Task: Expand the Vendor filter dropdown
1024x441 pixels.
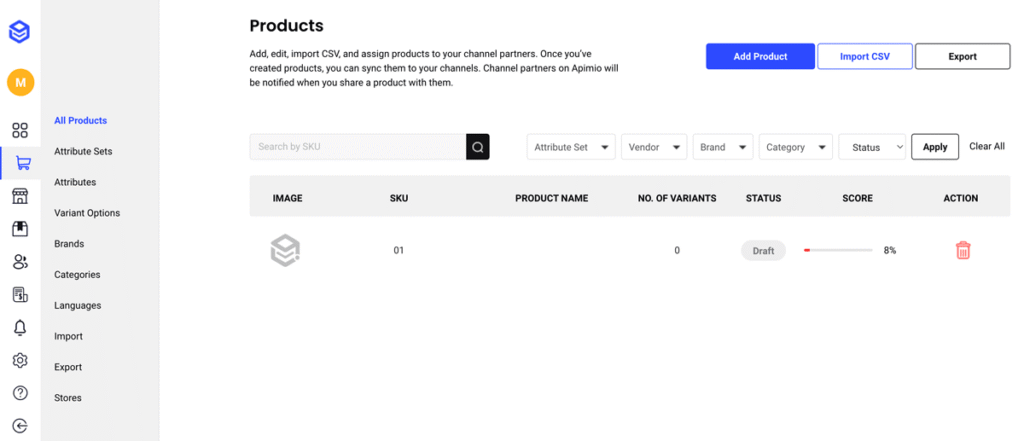Action: pos(654,147)
